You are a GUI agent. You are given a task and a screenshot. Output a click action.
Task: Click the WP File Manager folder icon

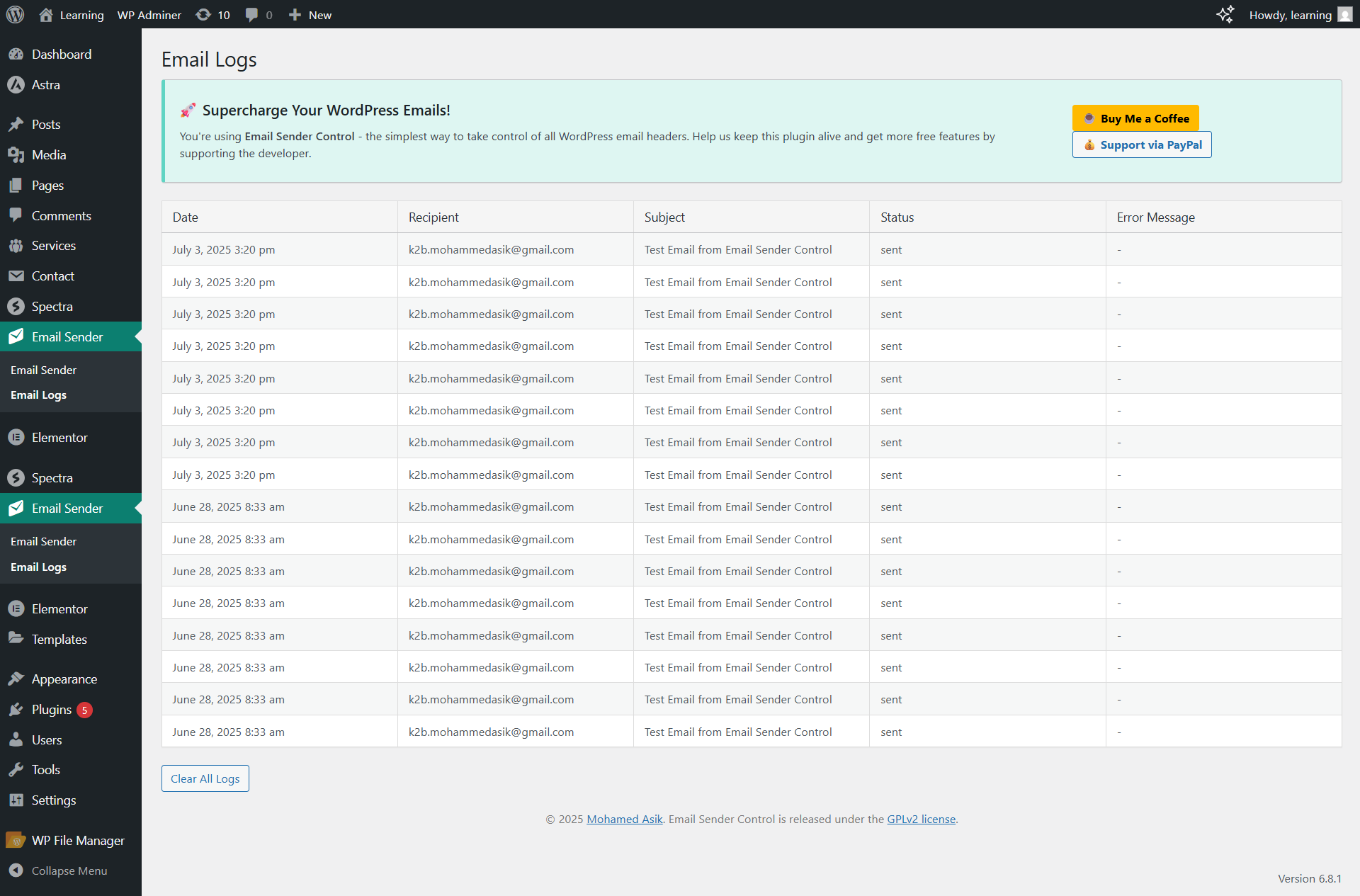[16, 840]
